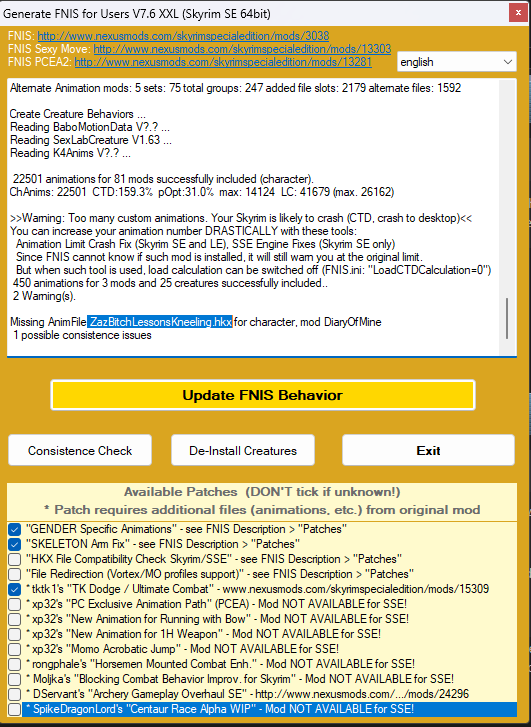Image resolution: width=531 pixels, height=727 pixels.
Task: Click '1 possible consistence issues' line
Action: point(82,335)
